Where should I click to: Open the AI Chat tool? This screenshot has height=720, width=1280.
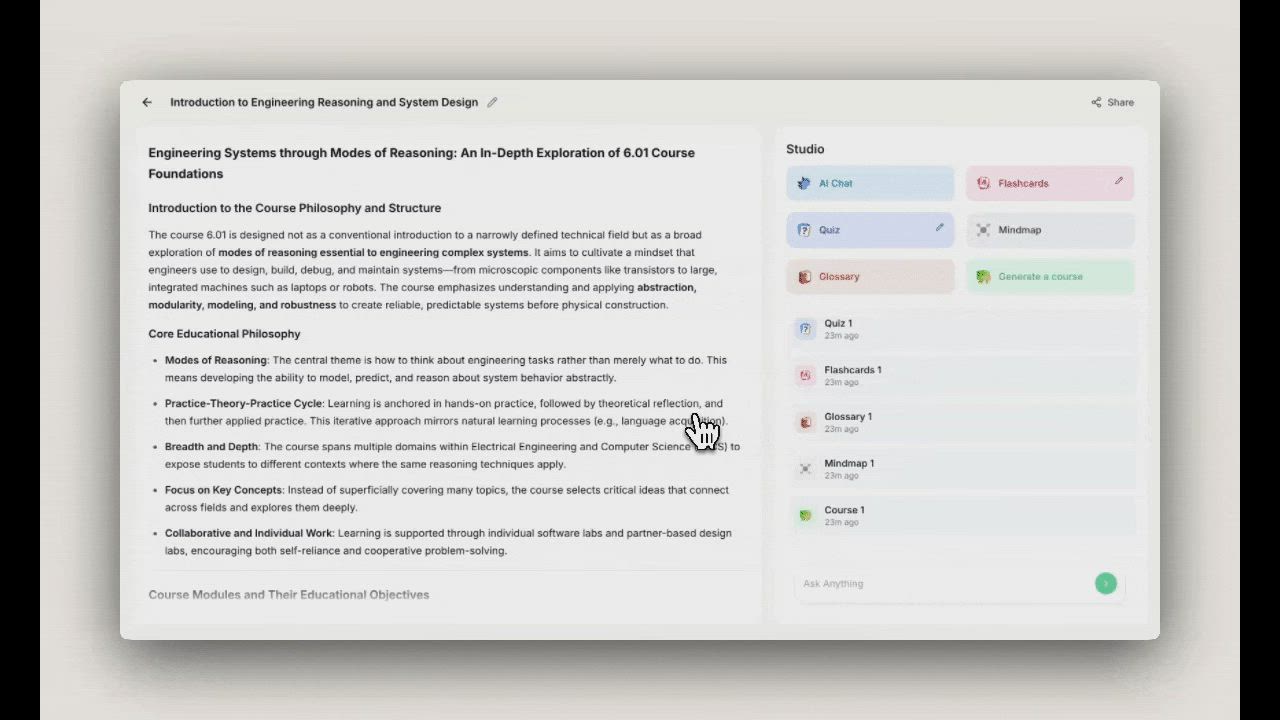click(870, 183)
